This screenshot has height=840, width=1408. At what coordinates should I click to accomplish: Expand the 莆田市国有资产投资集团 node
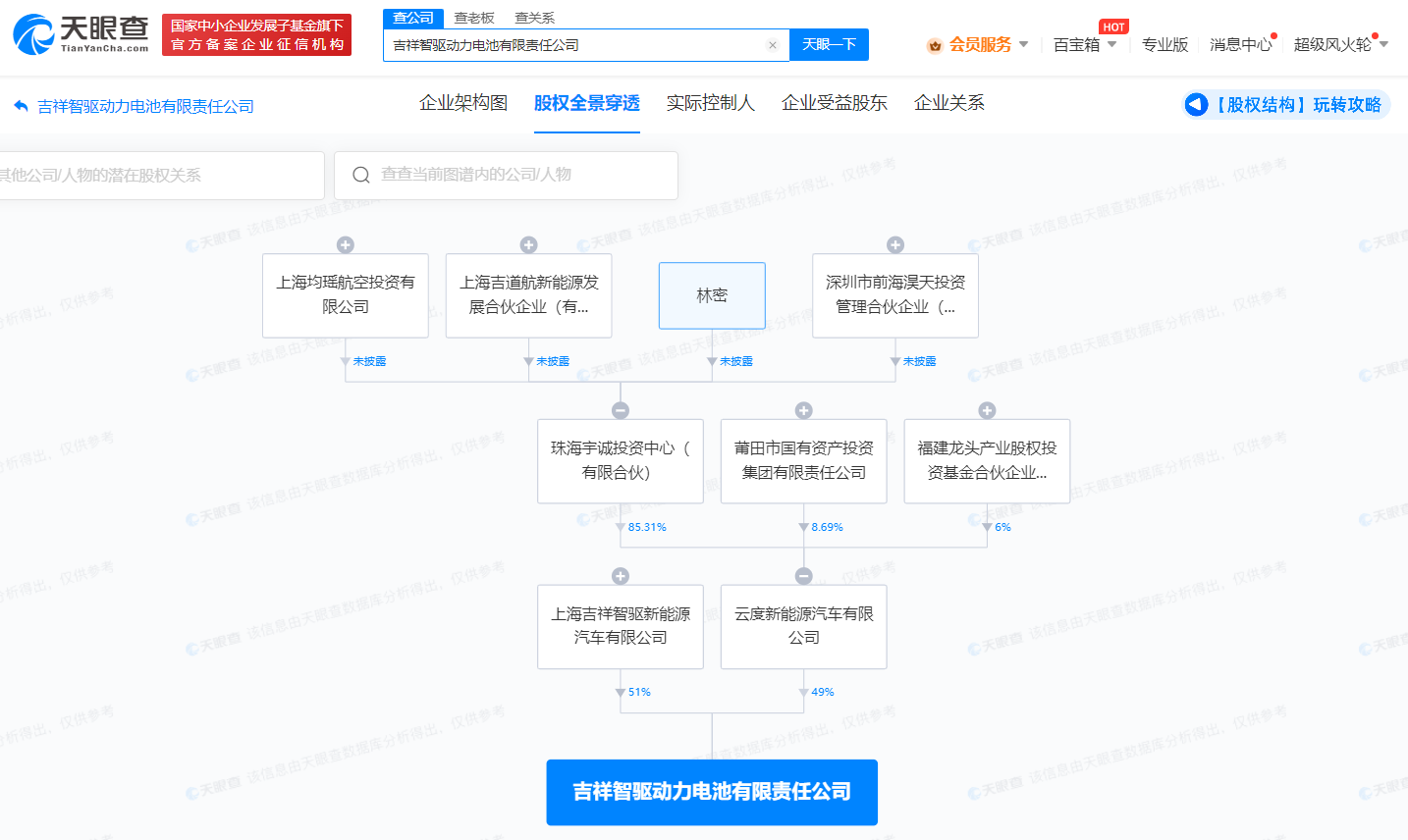click(x=803, y=410)
